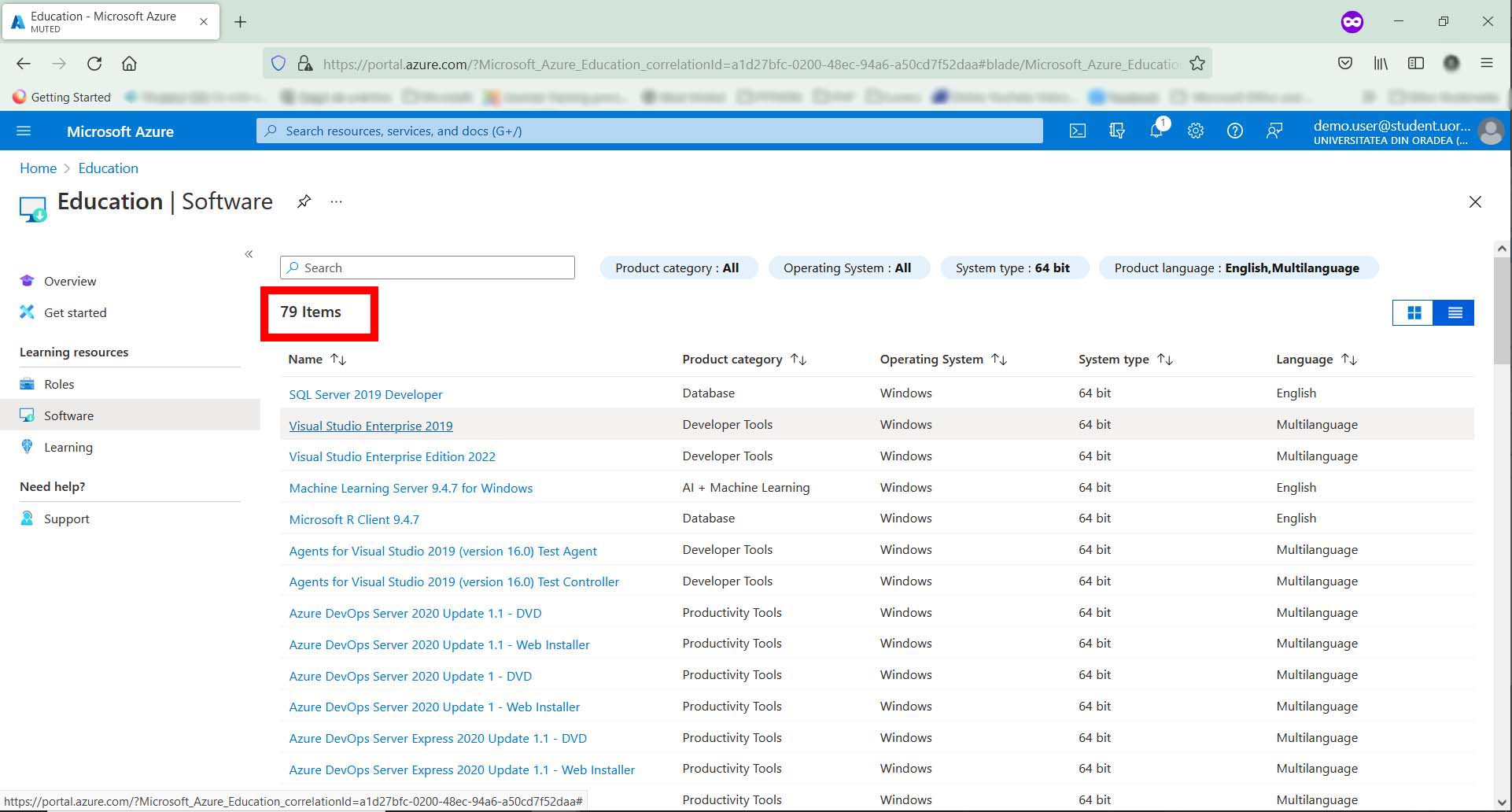Open the Getting Started bookmark
Viewport: 1512px width, 812px height.
coord(62,97)
